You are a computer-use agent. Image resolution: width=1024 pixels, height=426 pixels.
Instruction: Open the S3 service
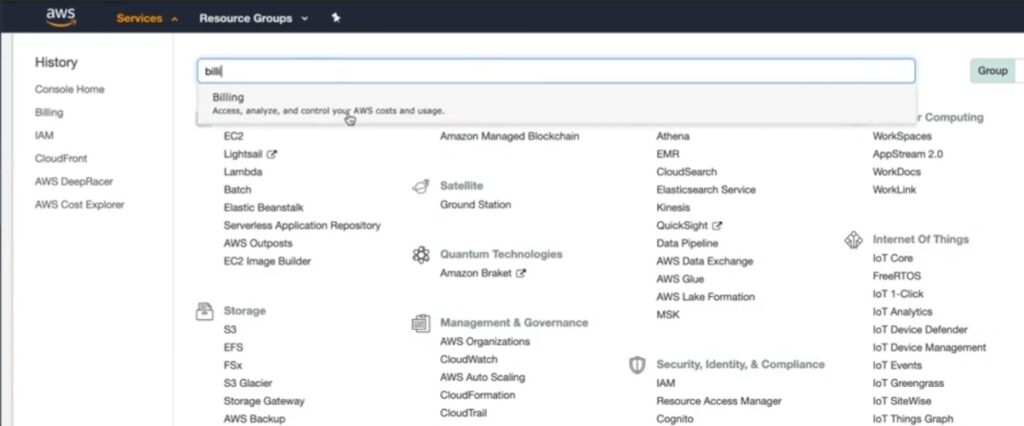[230, 330]
